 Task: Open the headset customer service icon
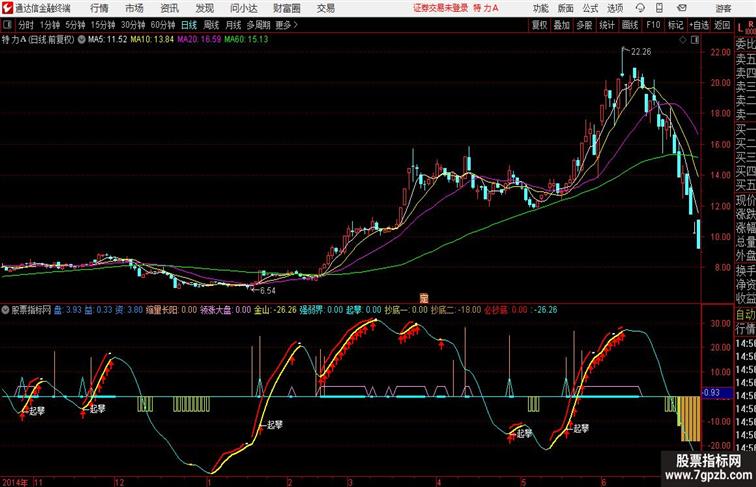(x=640, y=8)
